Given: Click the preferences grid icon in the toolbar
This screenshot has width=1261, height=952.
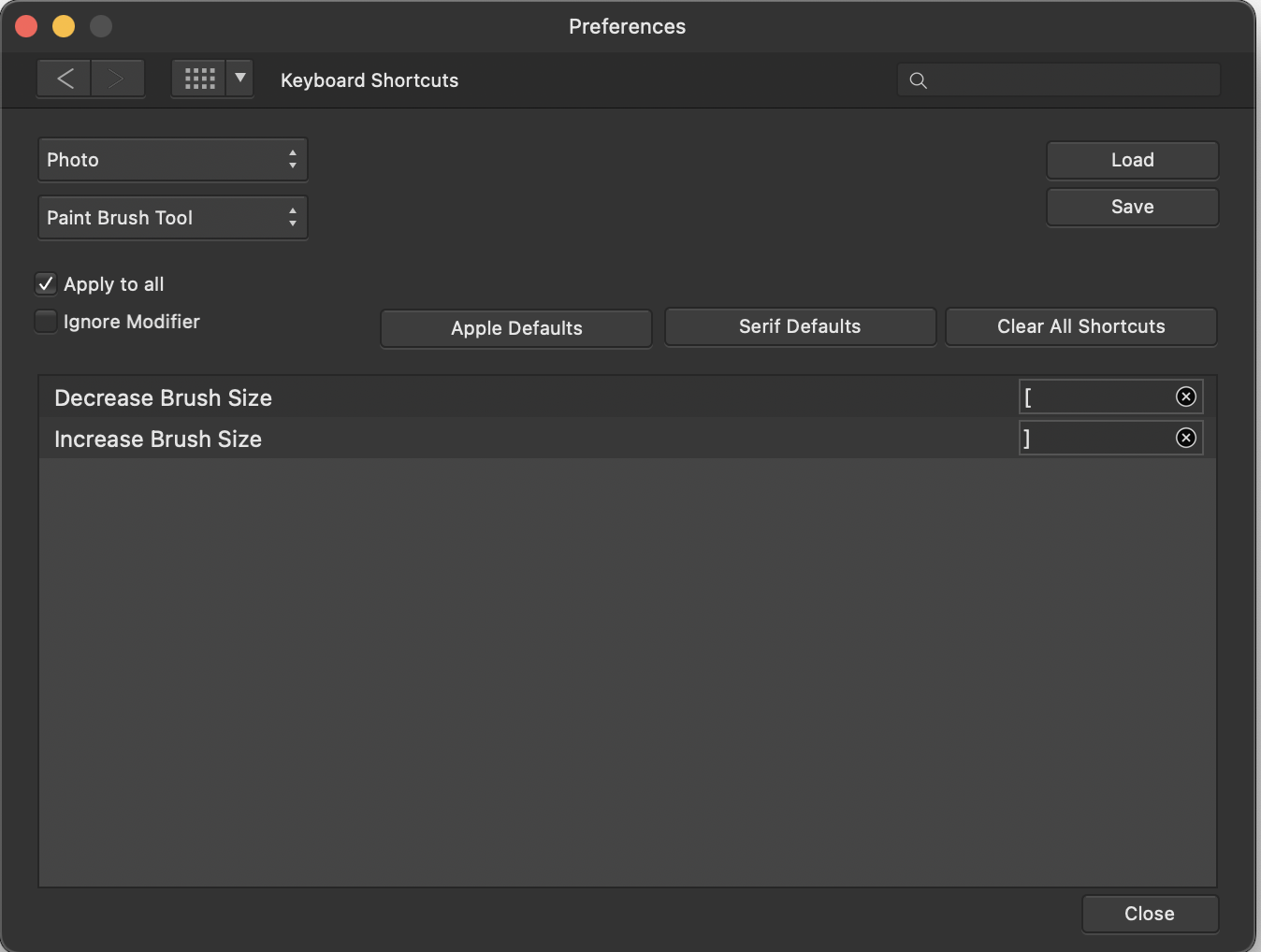Looking at the screenshot, I should (x=199, y=78).
